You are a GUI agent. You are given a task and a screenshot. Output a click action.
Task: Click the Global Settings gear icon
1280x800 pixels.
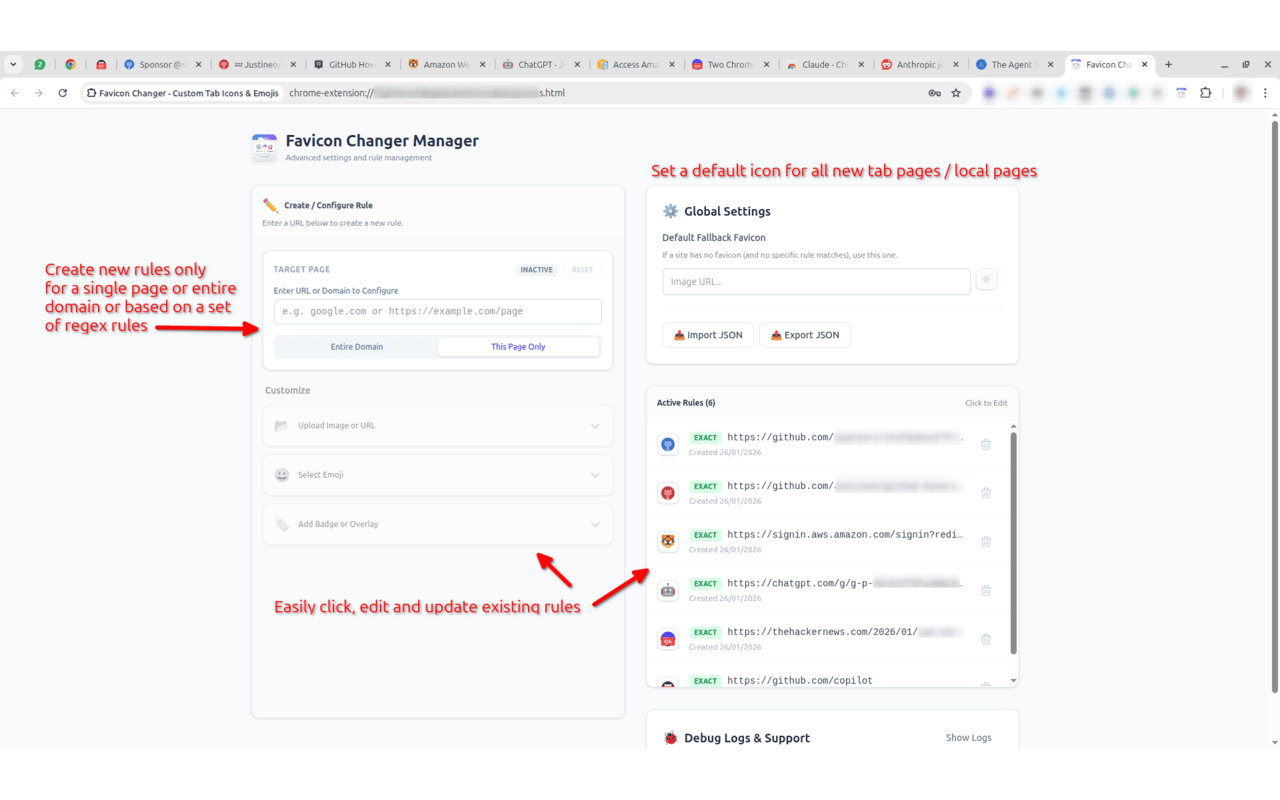pos(671,211)
